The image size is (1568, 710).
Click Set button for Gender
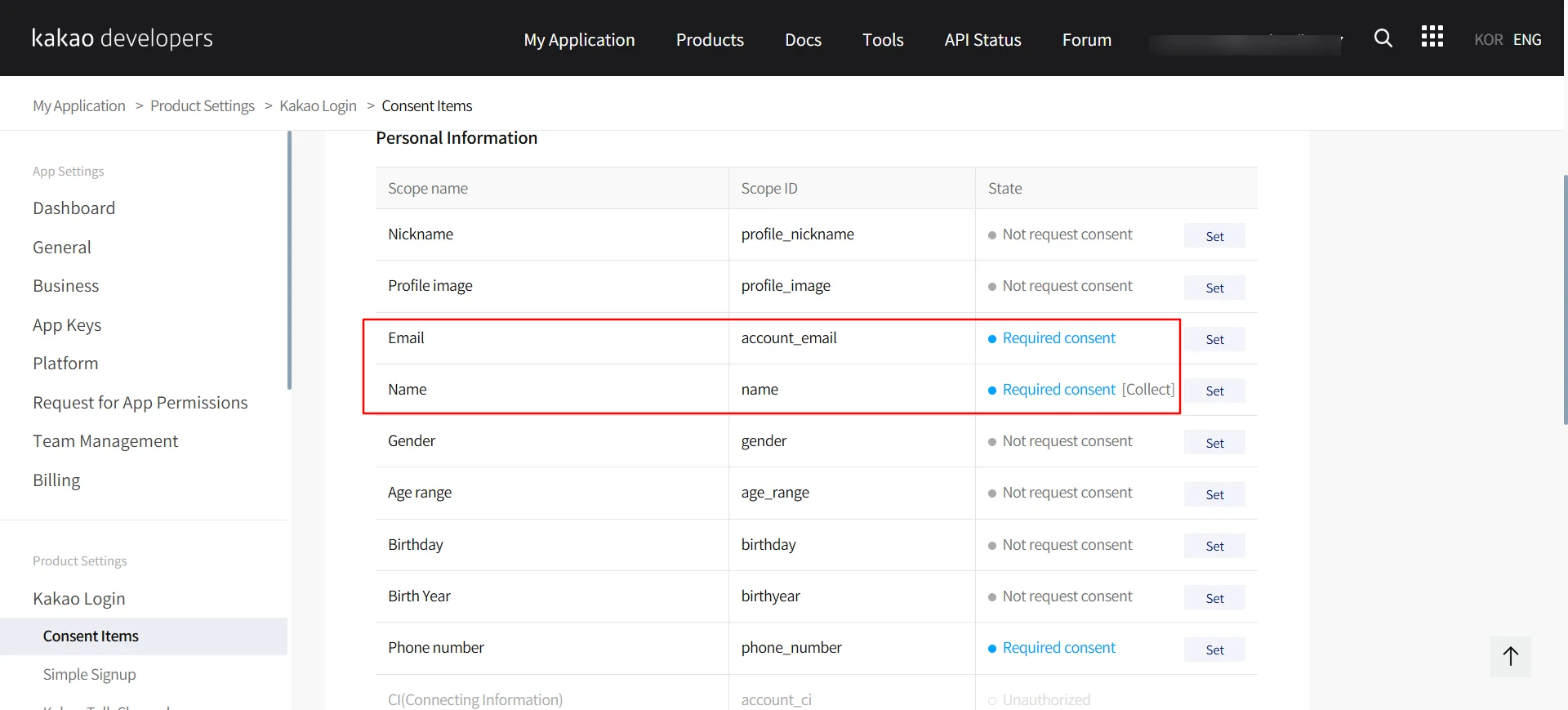[1214, 443]
